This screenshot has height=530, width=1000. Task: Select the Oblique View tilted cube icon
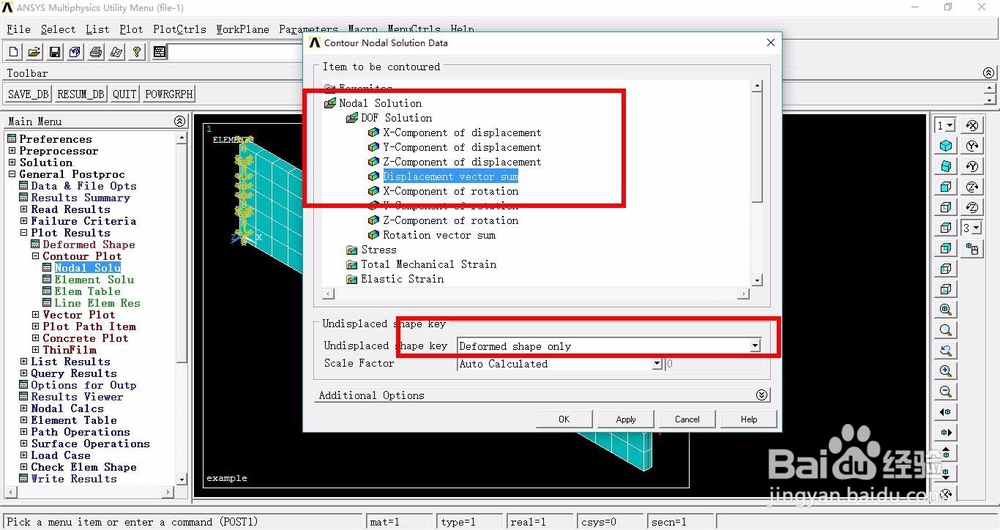pyautogui.click(x=946, y=166)
